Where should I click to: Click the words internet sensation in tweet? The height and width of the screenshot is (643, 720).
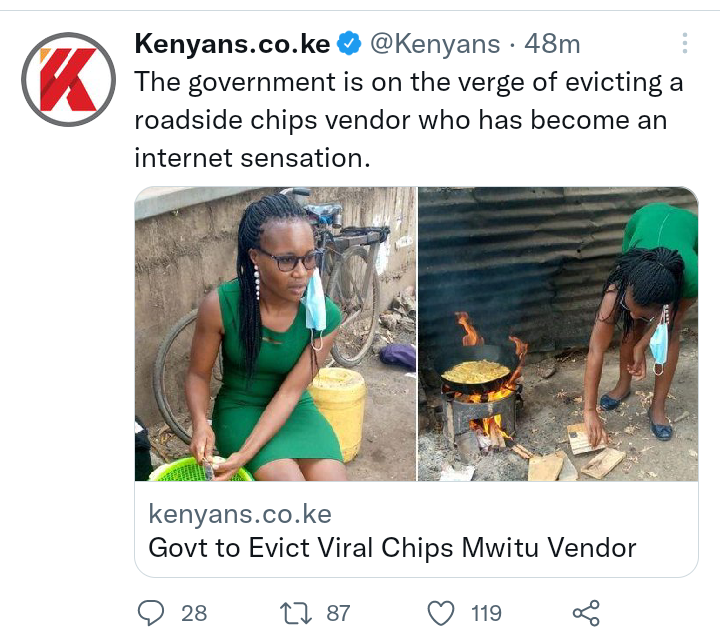[x=252, y=158]
